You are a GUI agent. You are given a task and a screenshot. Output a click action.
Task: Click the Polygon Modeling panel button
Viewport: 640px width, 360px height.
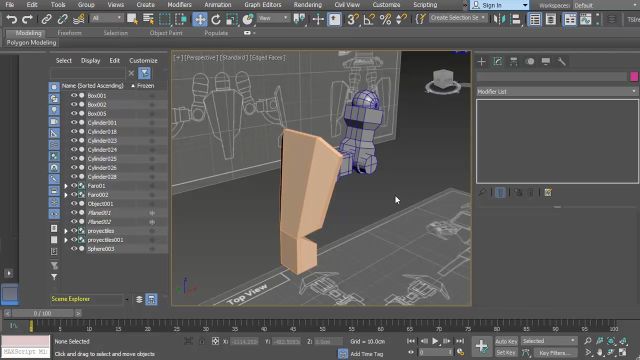coord(31,42)
